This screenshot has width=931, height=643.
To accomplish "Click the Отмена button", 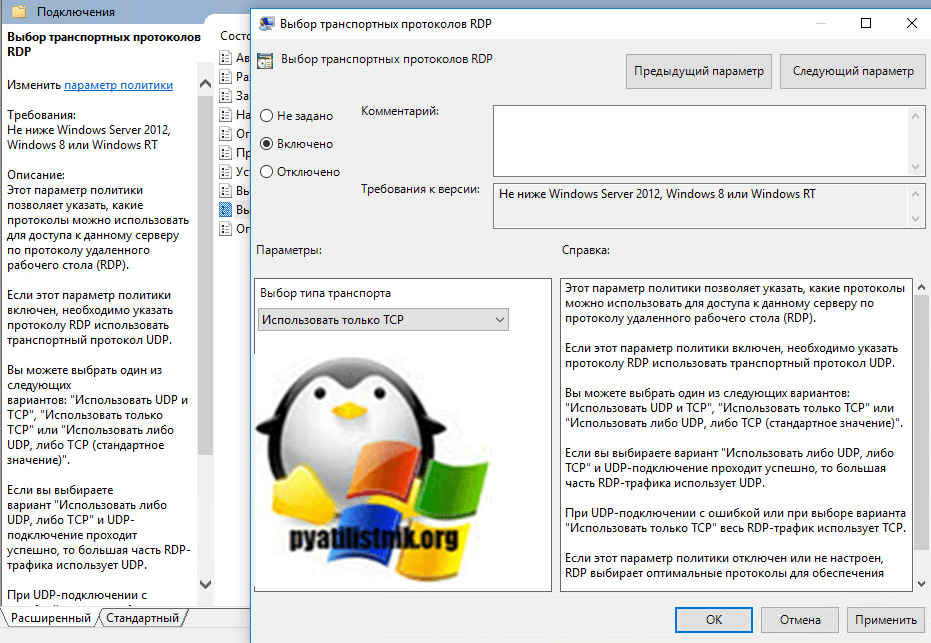I will coord(800,620).
